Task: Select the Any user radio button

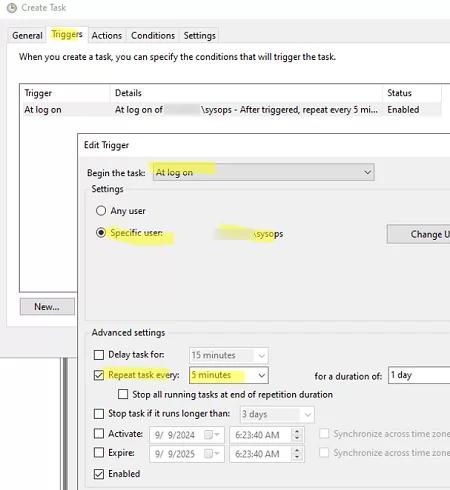Action: tap(101, 211)
